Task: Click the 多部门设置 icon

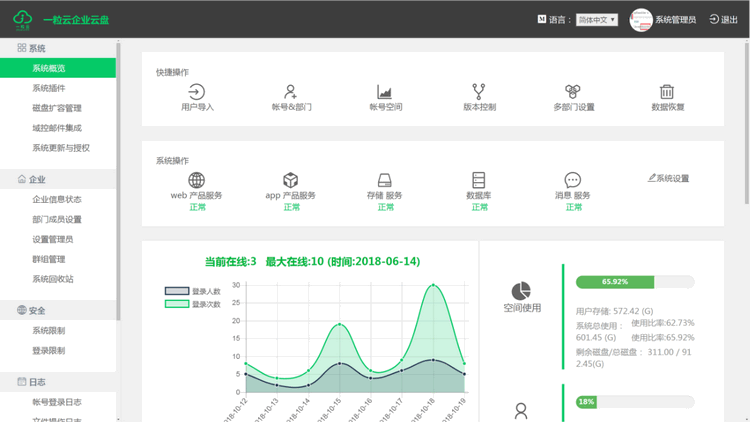Action: click(x=573, y=92)
